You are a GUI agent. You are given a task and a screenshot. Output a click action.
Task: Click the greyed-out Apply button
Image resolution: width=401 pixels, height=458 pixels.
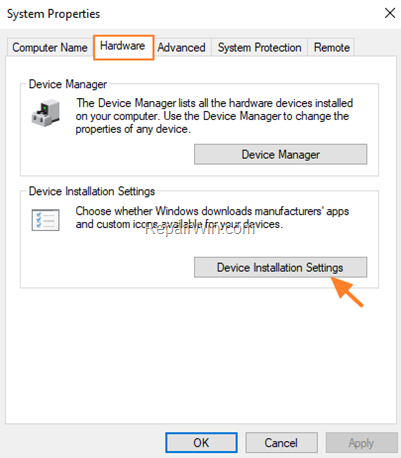pos(361,443)
